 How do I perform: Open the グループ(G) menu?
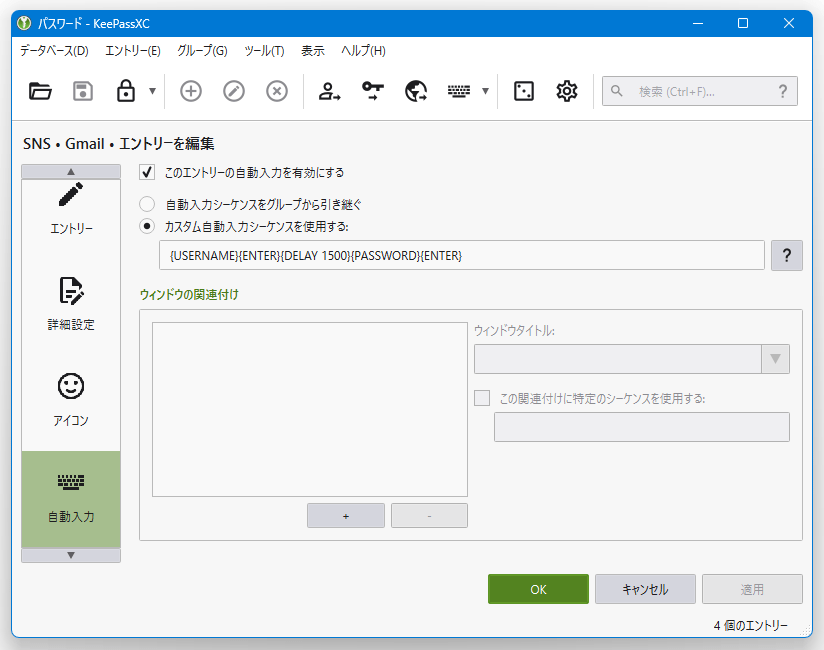(202, 51)
